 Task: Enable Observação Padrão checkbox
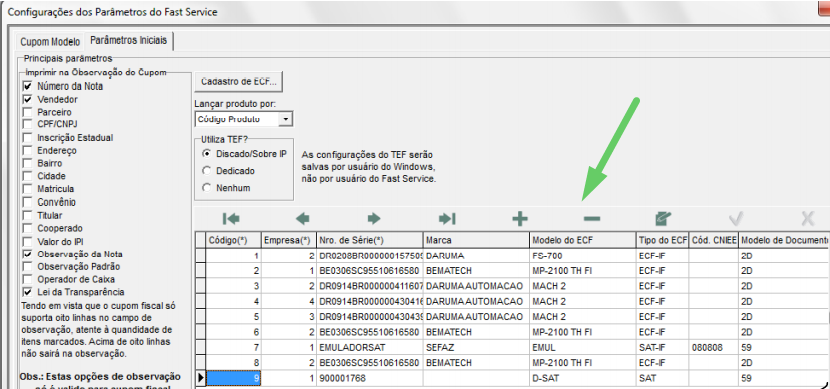pos(28,267)
